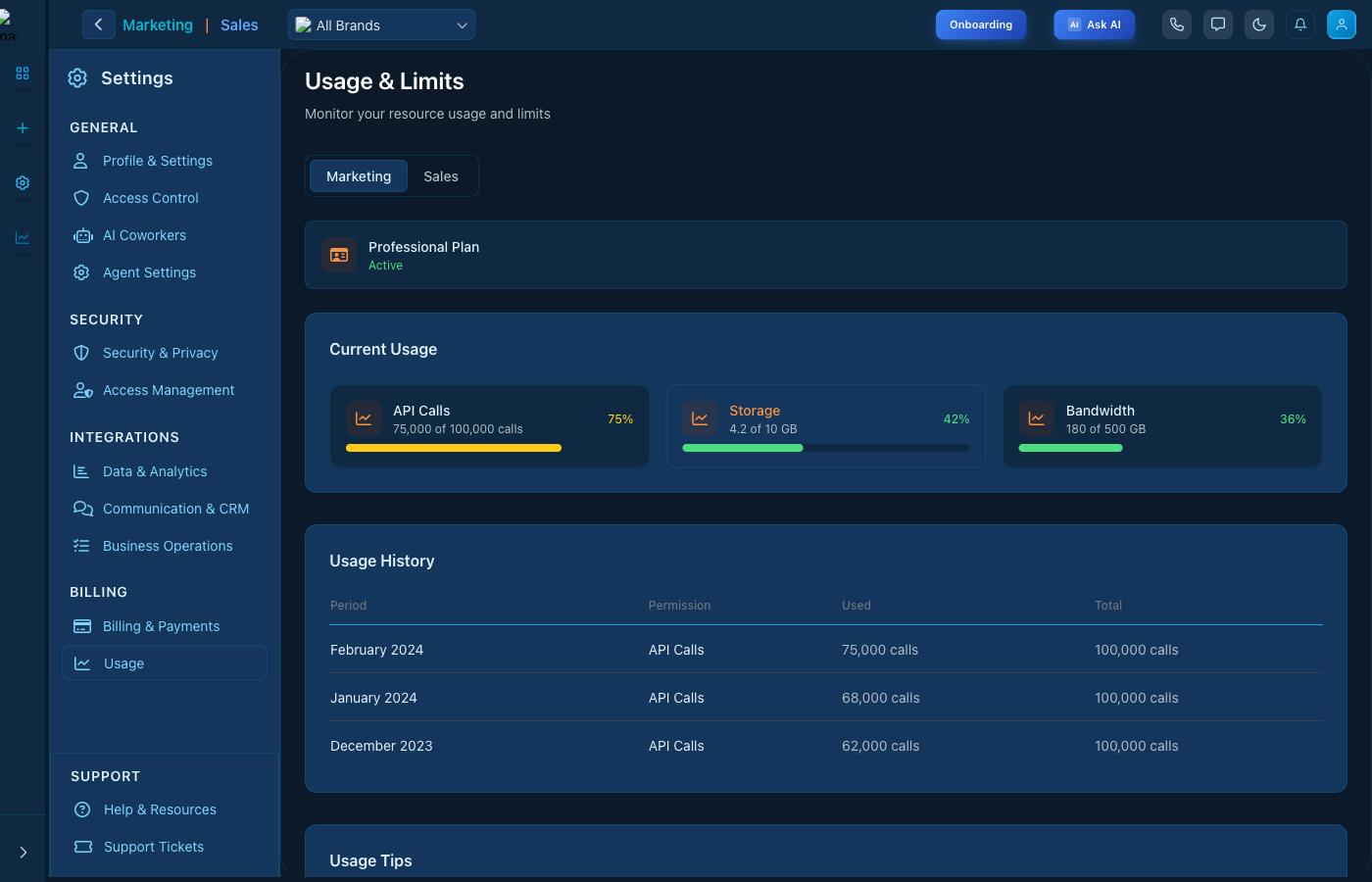This screenshot has width=1372, height=882.
Task: Click the Storage chart icon
Action: point(700,418)
